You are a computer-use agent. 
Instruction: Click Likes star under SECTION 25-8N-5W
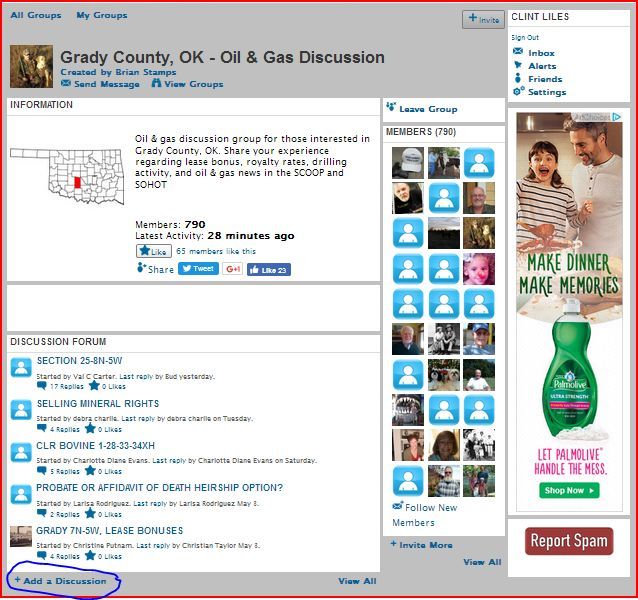(94, 385)
